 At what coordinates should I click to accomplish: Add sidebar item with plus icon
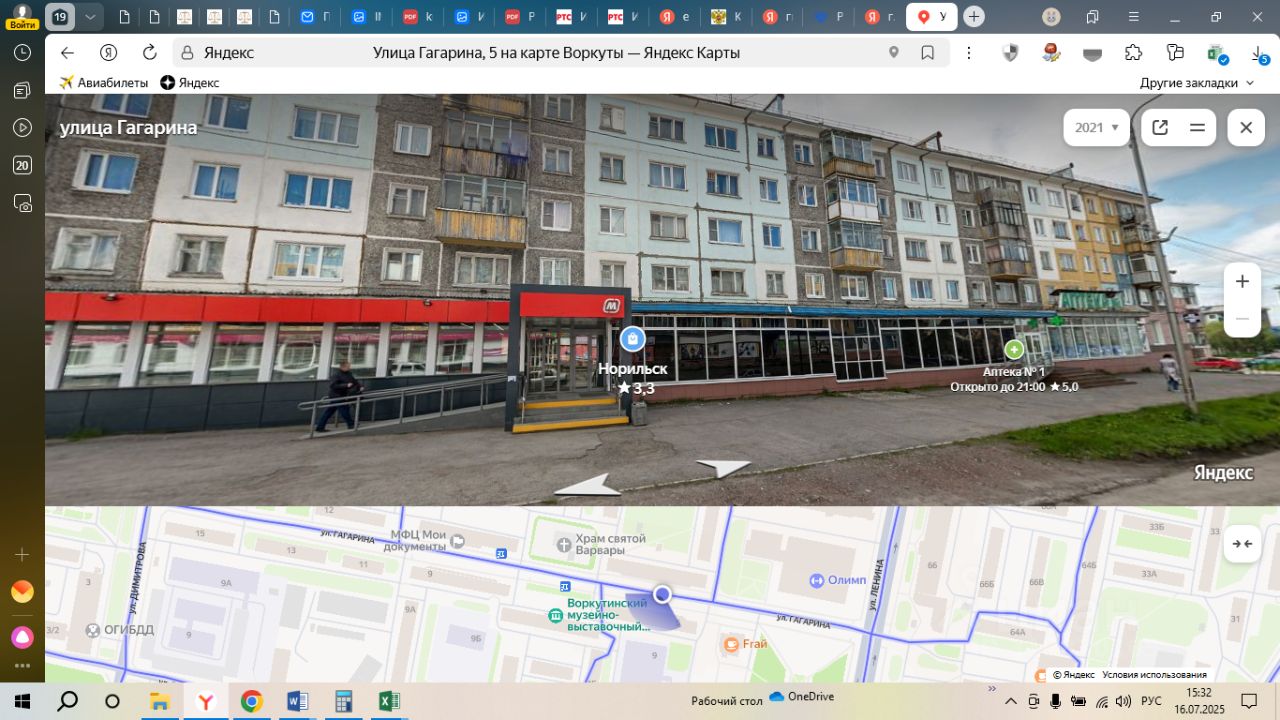(22, 554)
